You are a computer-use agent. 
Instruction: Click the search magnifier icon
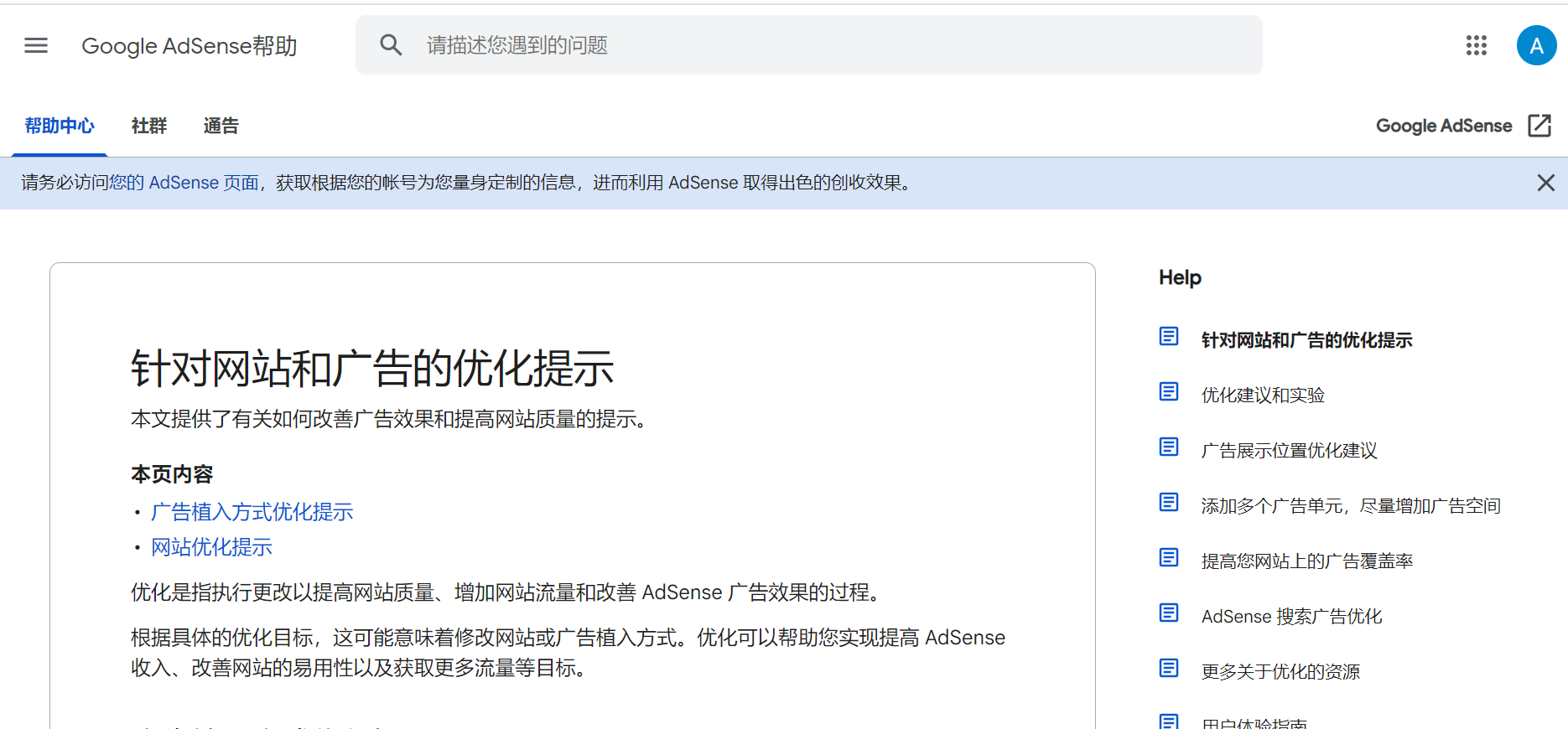point(391,45)
